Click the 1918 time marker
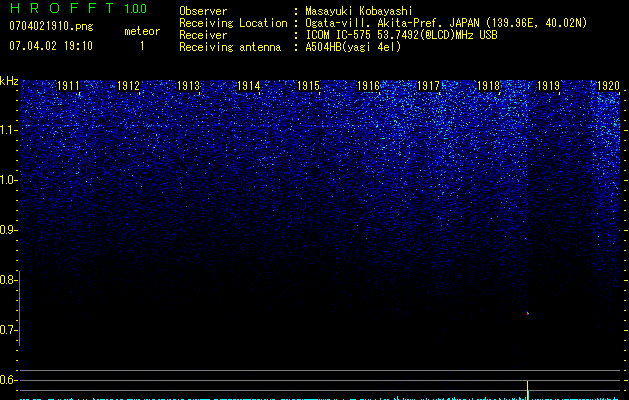Image resolution: width=629 pixels, height=400 pixels. [488, 86]
